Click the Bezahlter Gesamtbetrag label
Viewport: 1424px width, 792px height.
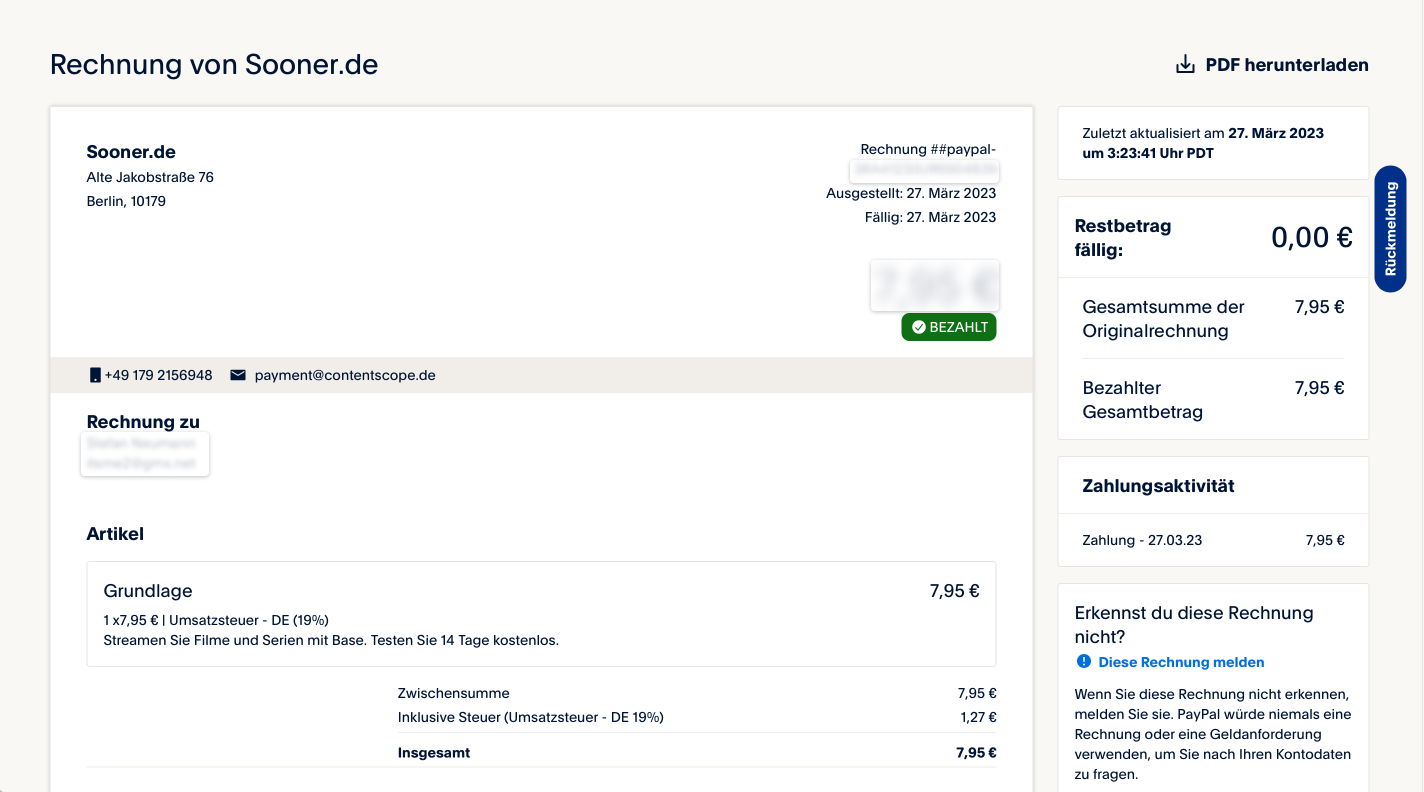(x=1143, y=400)
